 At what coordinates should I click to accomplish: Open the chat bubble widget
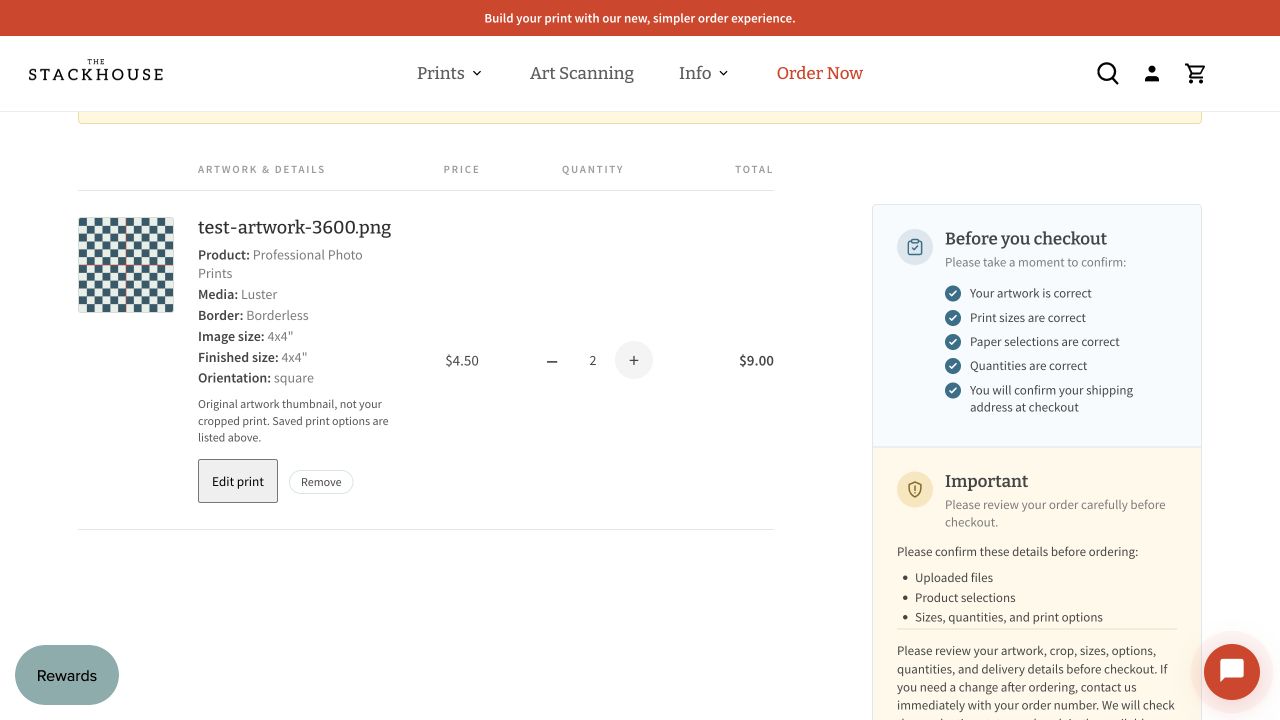(1231, 671)
